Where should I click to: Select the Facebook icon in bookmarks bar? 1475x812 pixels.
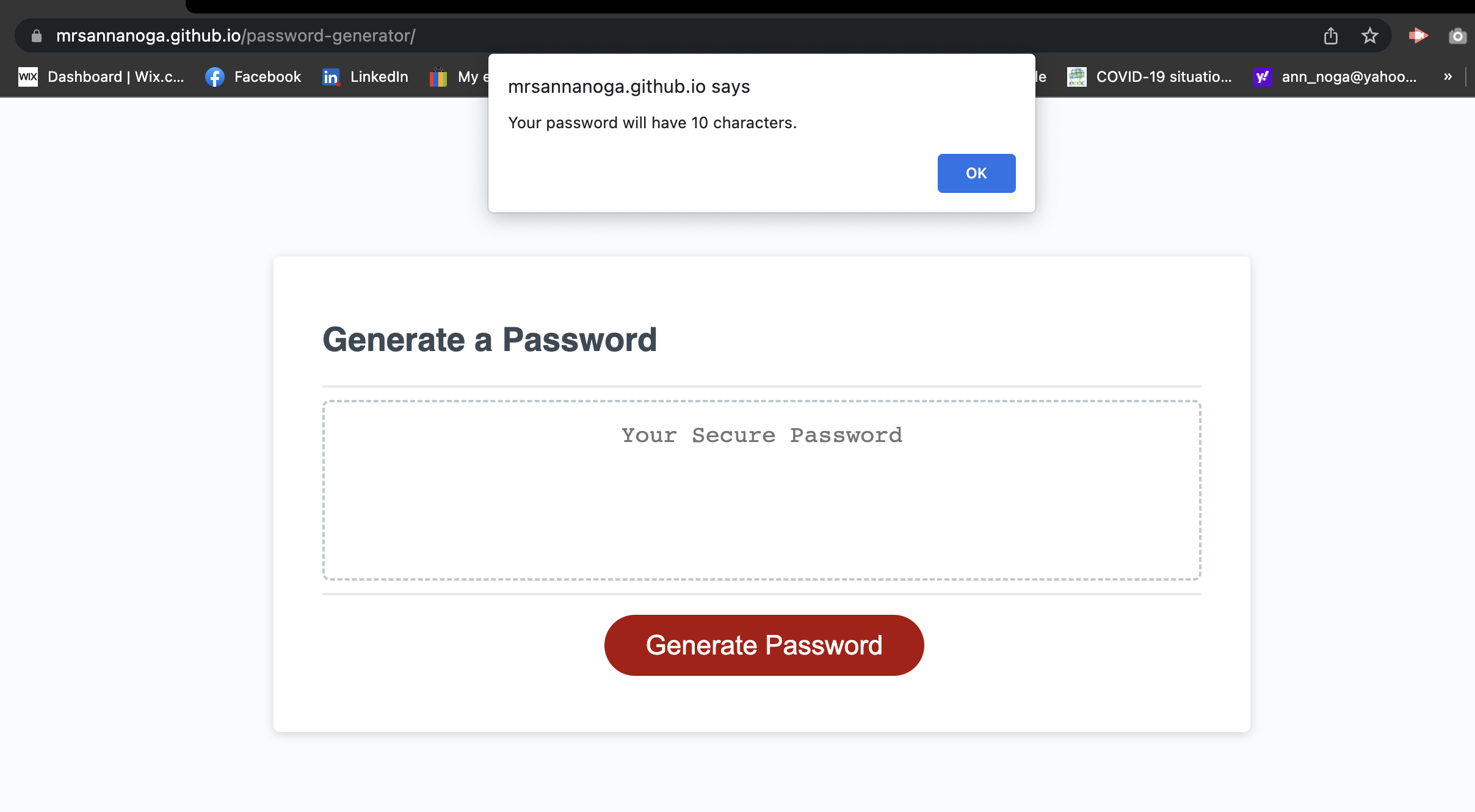point(215,77)
